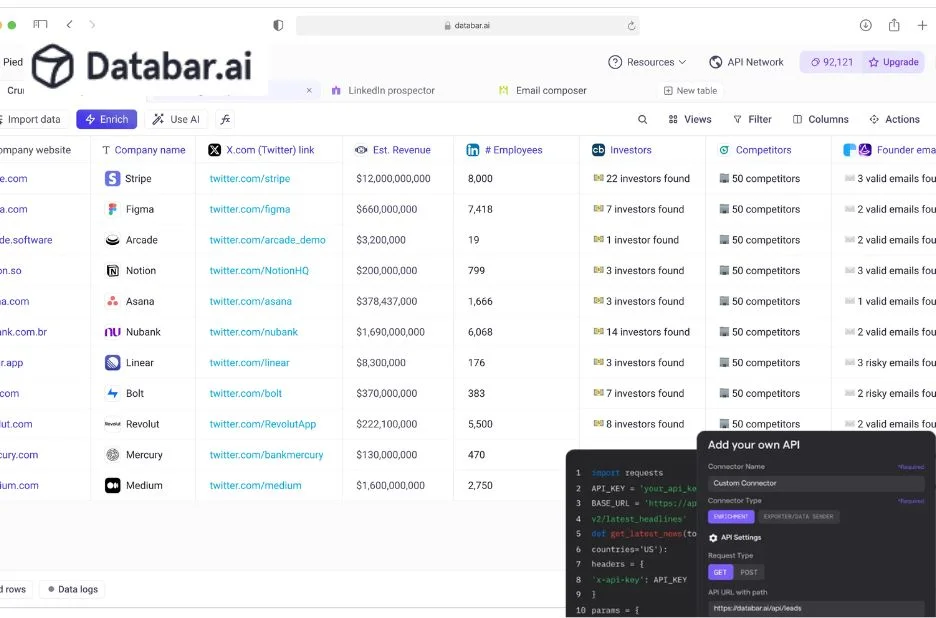Click the browser share icon
Screen dimensions: 936x618
pos(894,24)
